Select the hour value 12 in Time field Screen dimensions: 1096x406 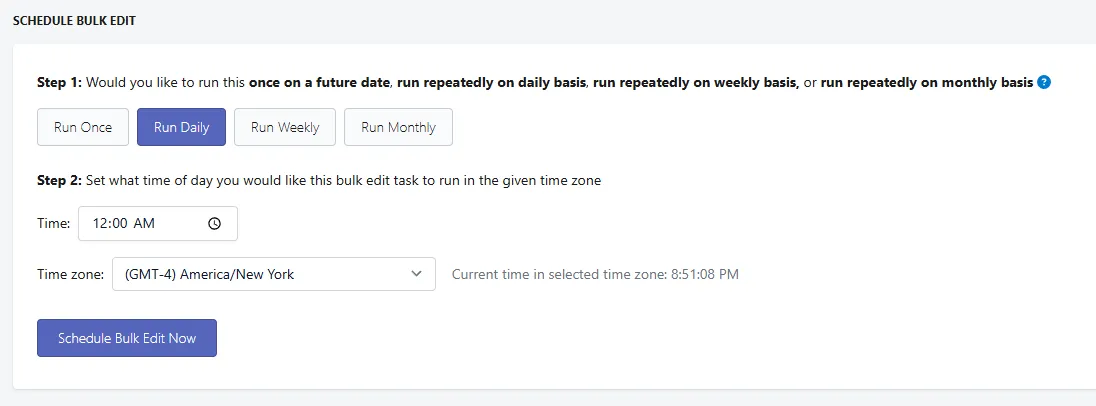101,224
